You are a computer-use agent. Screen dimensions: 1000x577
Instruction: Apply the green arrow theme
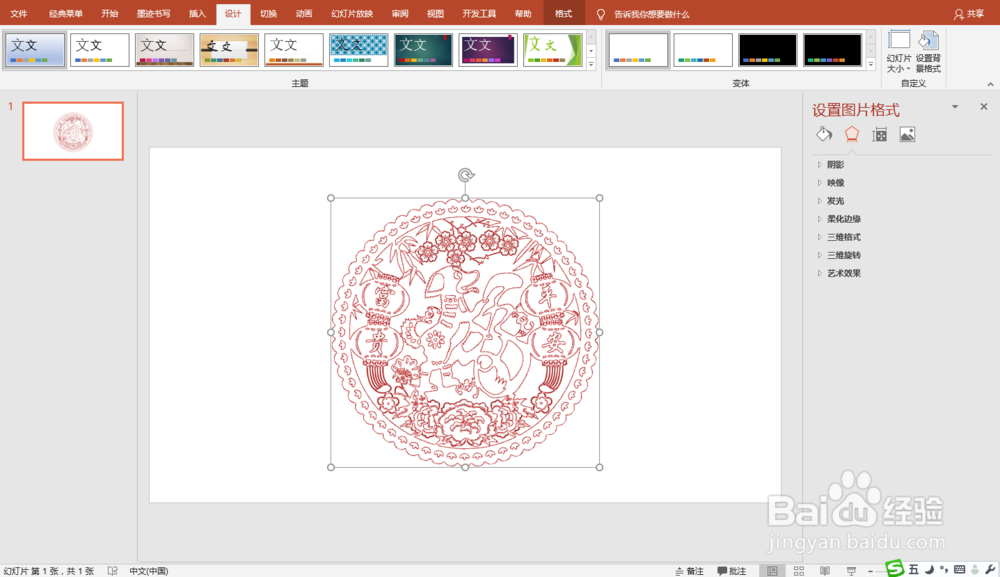pyautogui.click(x=553, y=50)
